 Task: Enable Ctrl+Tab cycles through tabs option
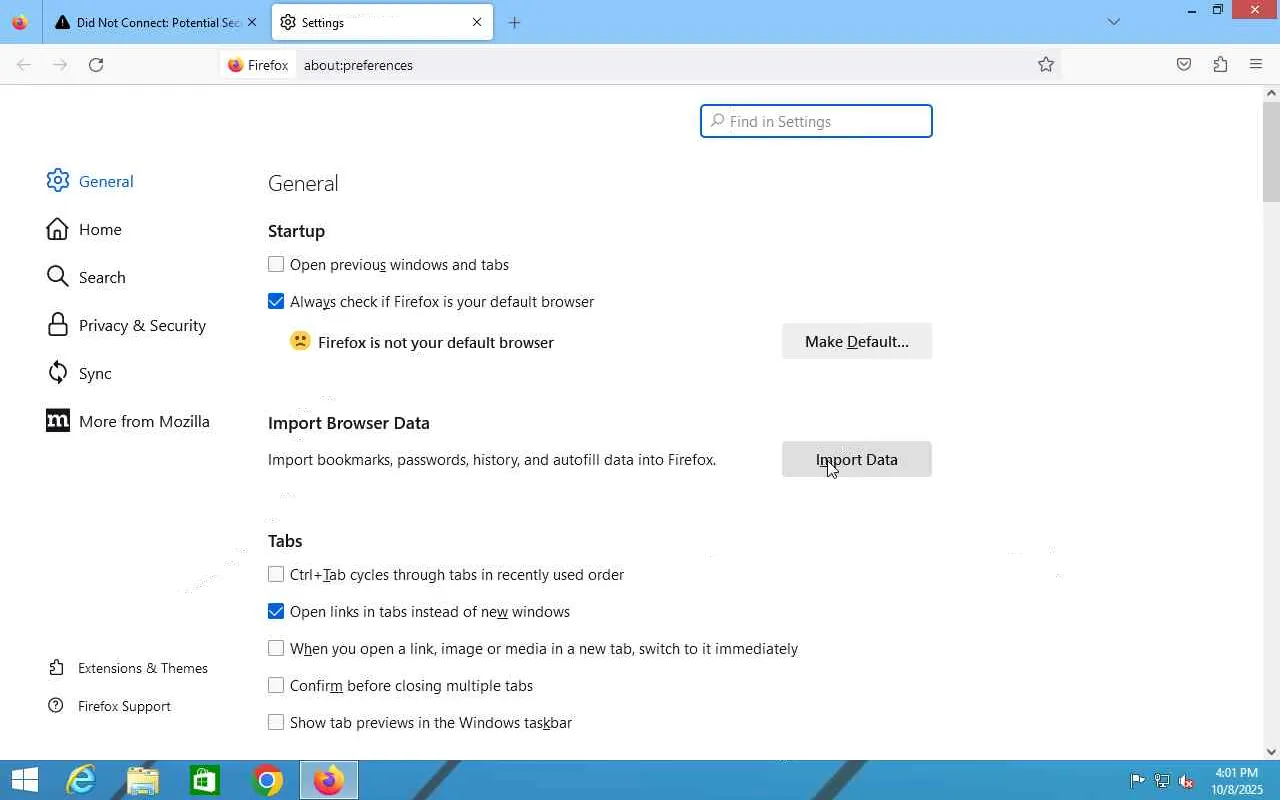point(276,575)
